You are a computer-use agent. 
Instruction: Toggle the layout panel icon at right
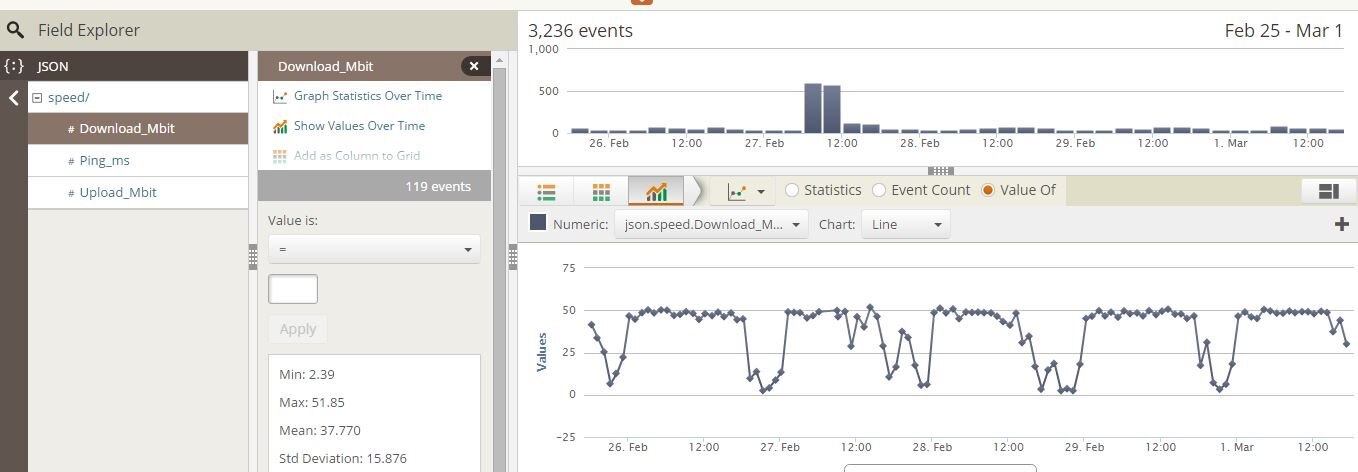click(x=1328, y=190)
